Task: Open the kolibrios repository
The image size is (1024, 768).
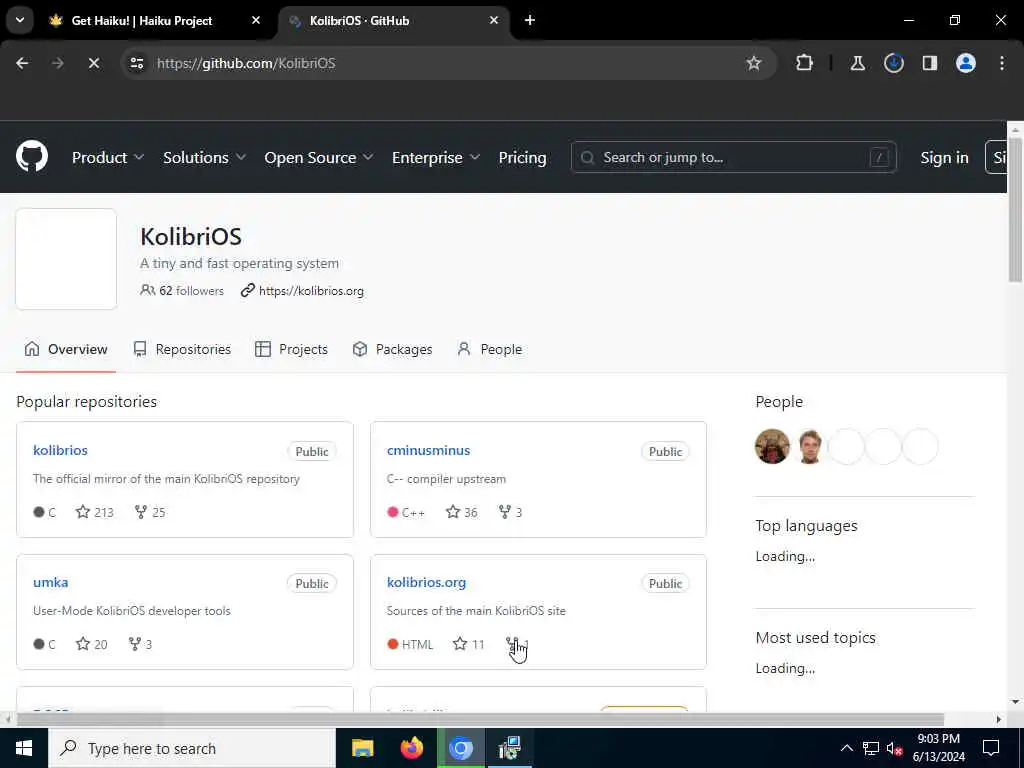Action: [60, 450]
